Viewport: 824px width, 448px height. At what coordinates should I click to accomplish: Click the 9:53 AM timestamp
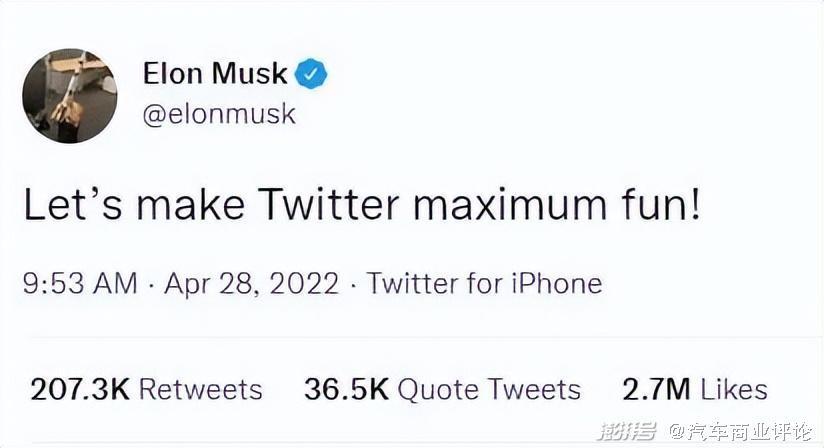pyautogui.click(x=80, y=283)
